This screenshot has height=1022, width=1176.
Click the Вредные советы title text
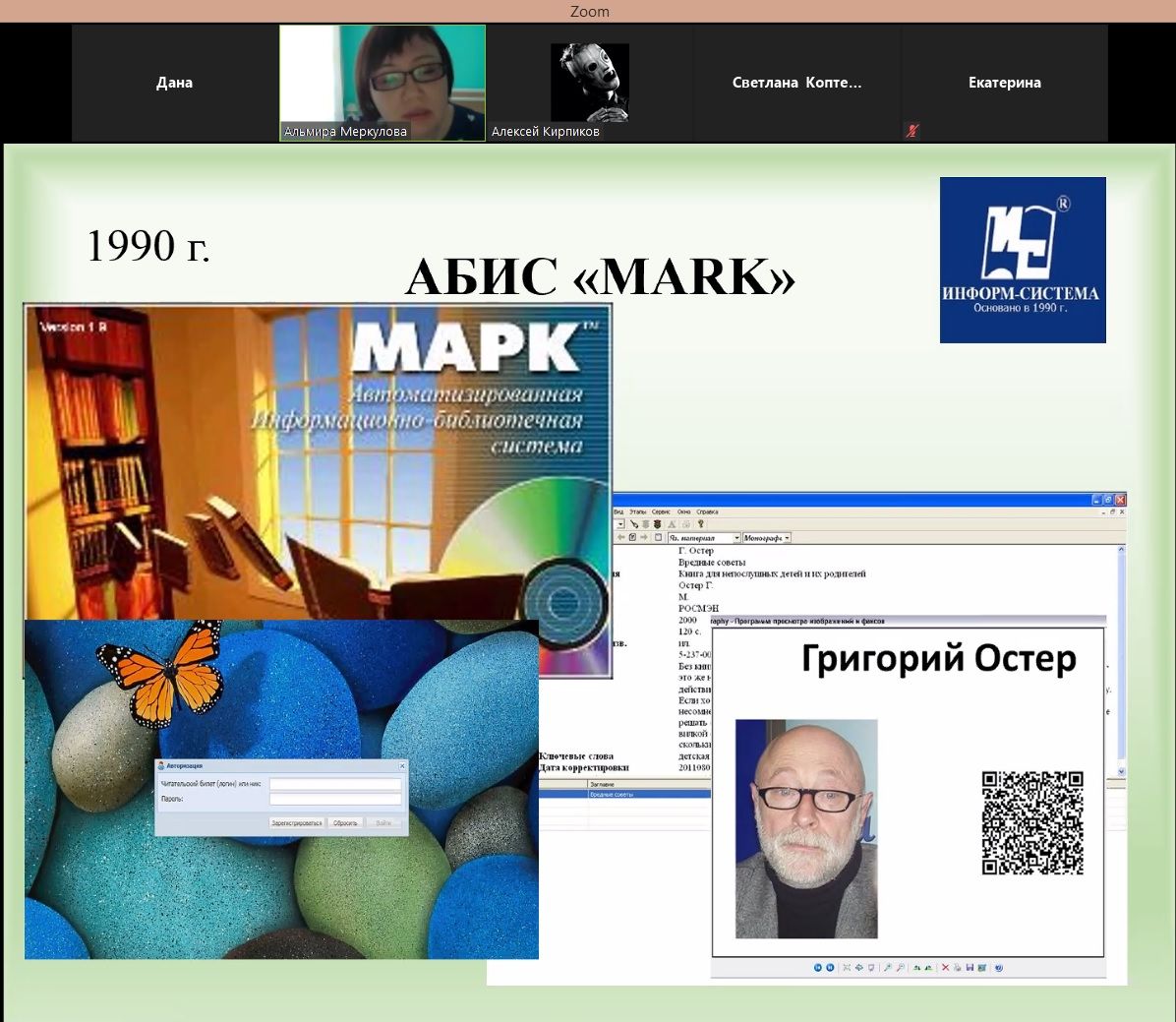click(712, 562)
